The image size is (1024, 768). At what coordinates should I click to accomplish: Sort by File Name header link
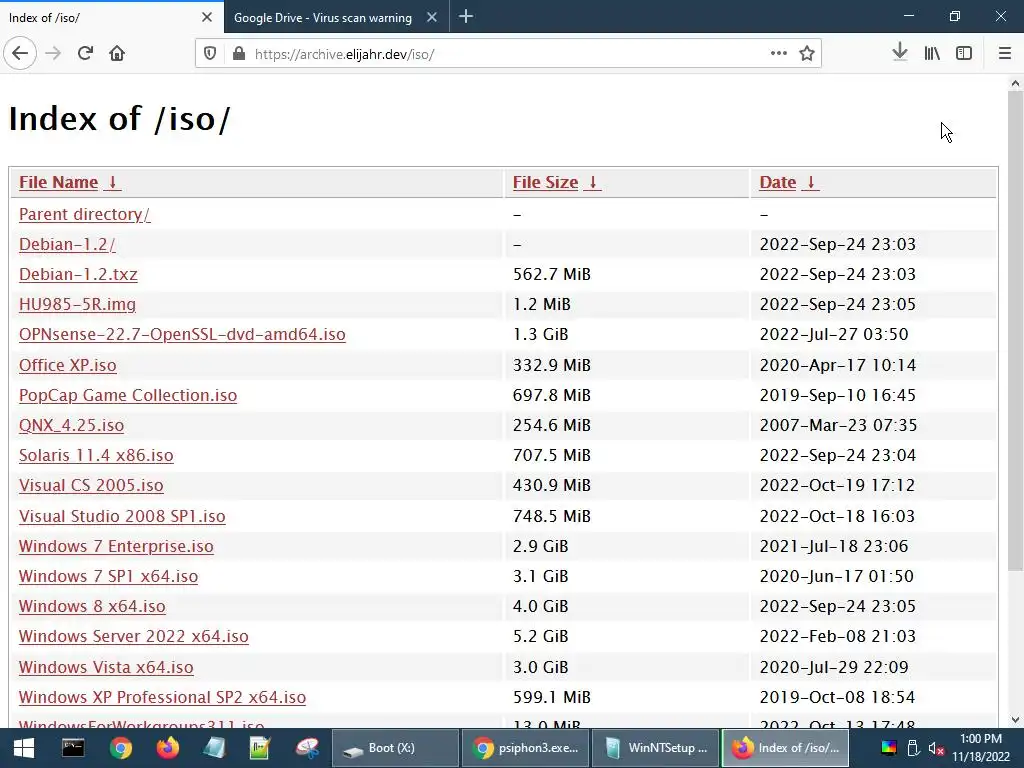58,182
